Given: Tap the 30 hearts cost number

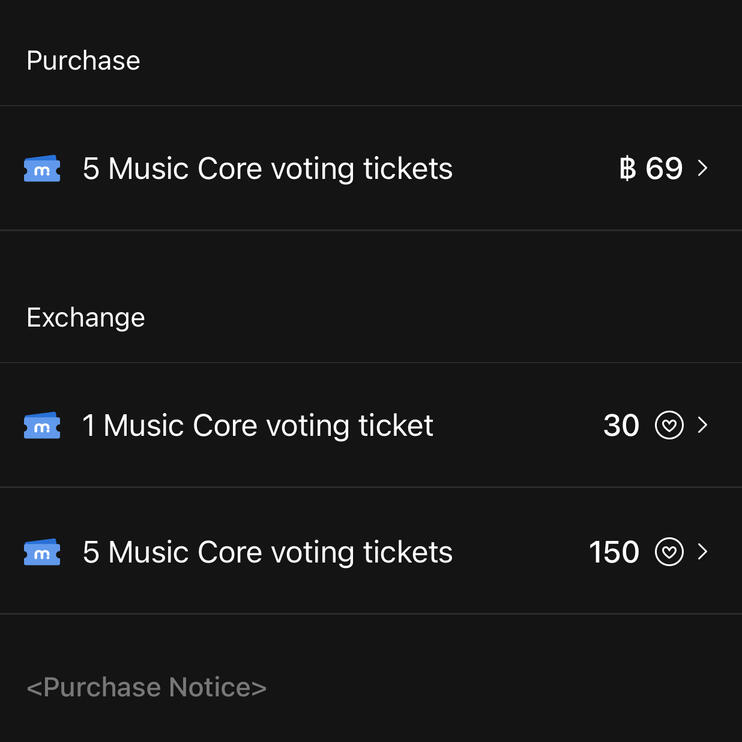Looking at the screenshot, I should point(621,426).
